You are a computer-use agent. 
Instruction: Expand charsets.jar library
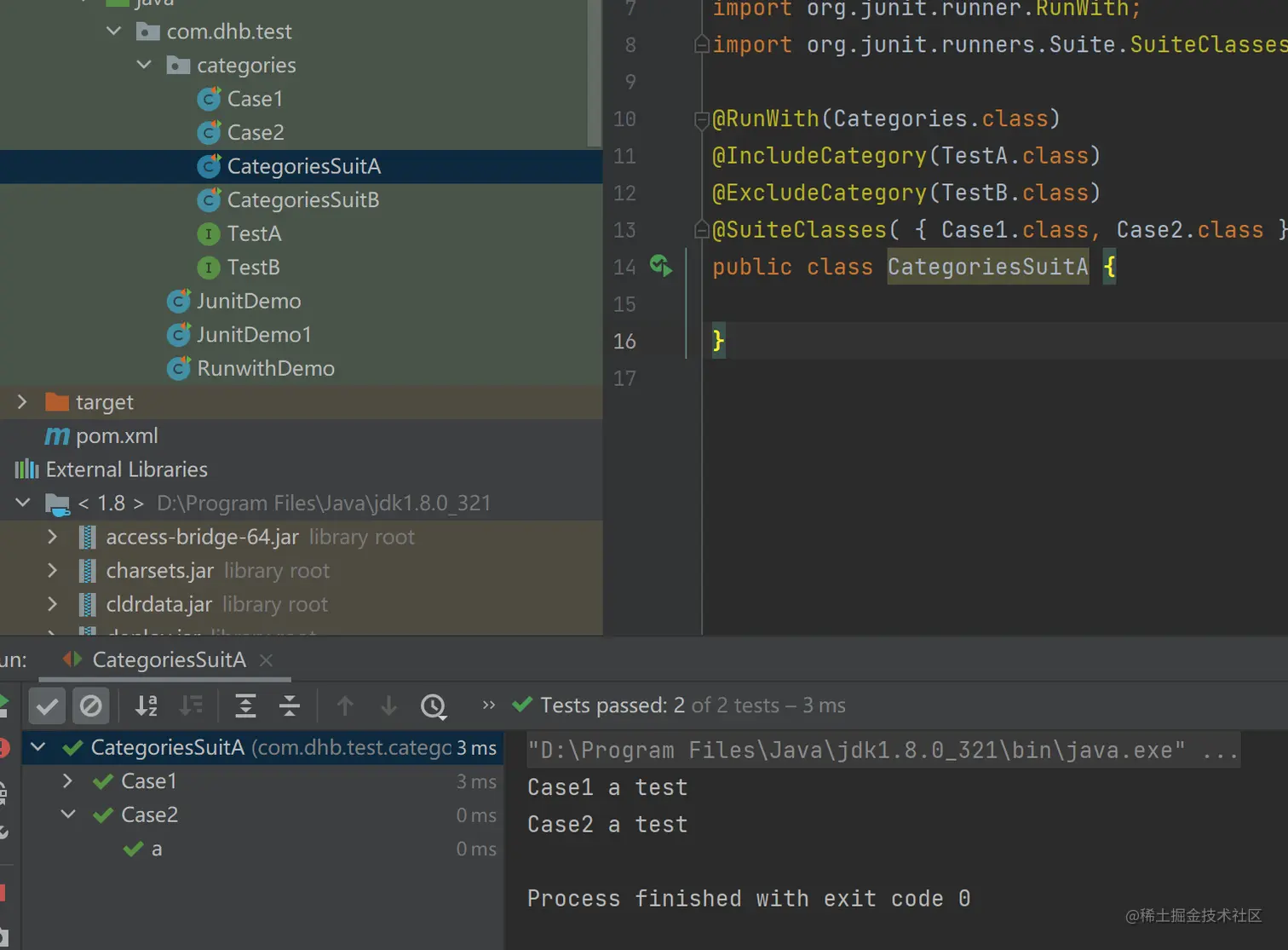tap(53, 570)
